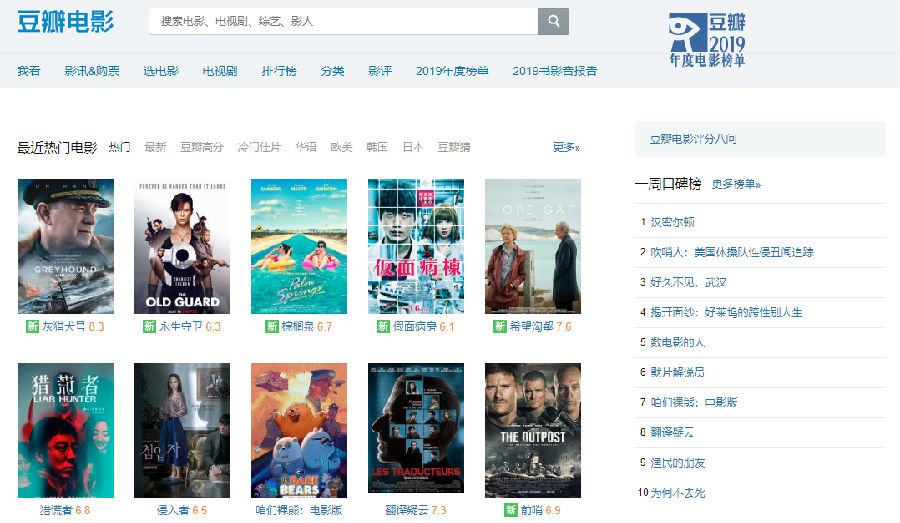Click 更多» beside the hot movies tabs
The width and height of the screenshot is (900, 523).
(x=566, y=147)
